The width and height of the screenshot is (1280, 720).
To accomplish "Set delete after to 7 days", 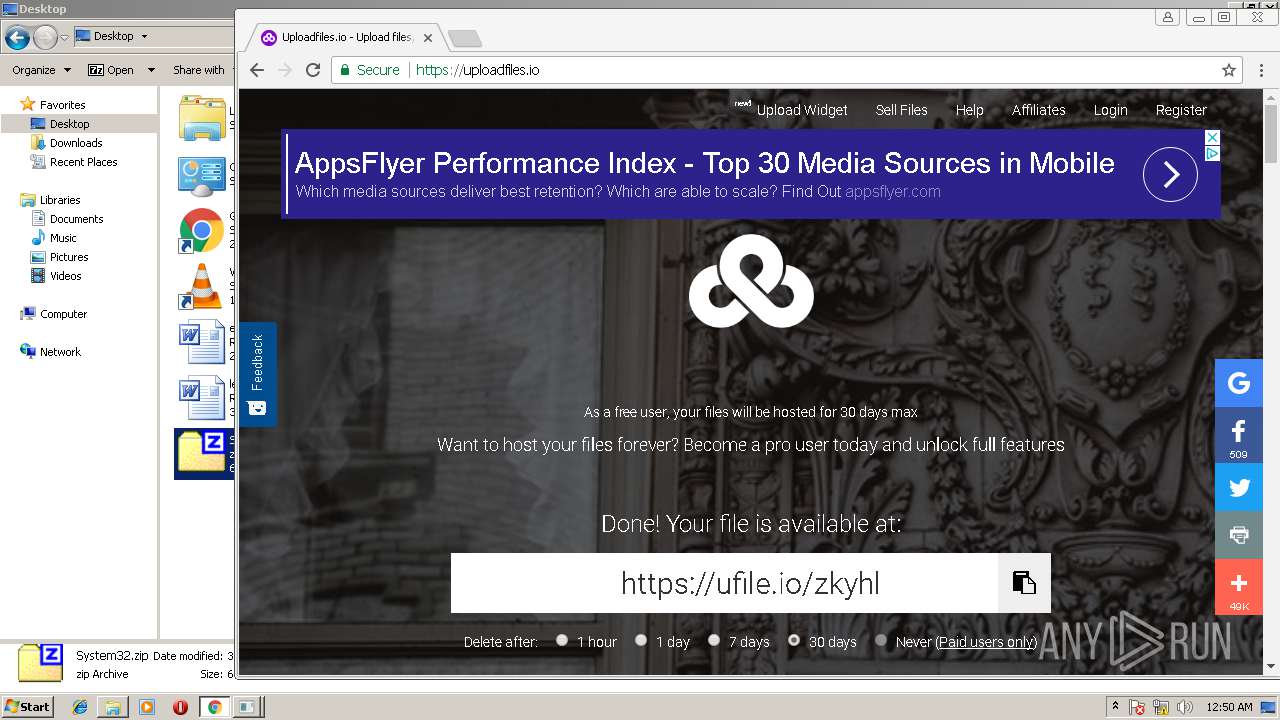I will 714,641.
